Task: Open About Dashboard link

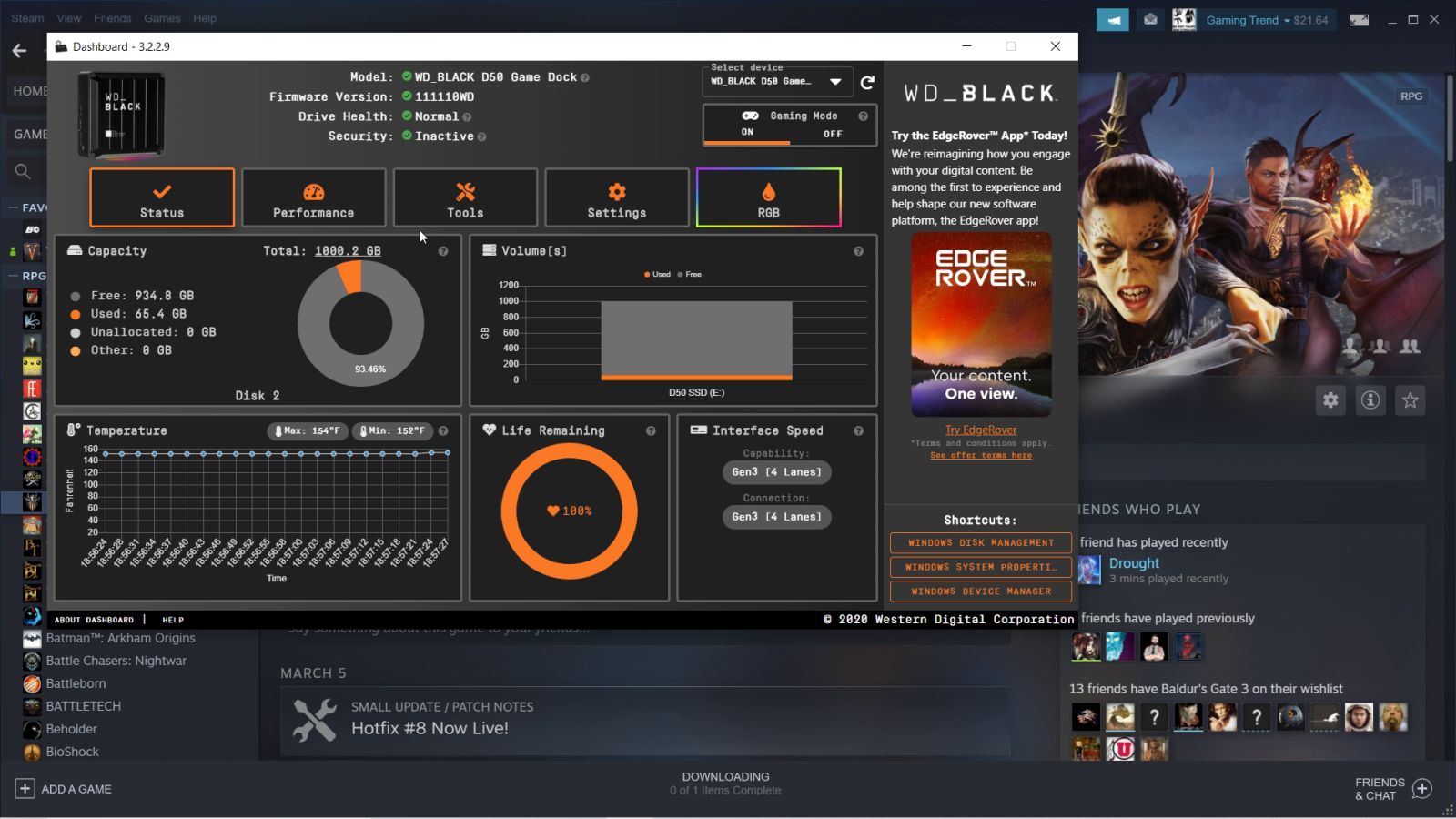Action: (94, 620)
